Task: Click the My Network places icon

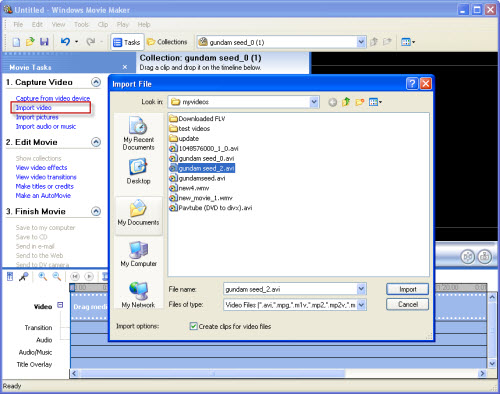Action: coord(138,295)
